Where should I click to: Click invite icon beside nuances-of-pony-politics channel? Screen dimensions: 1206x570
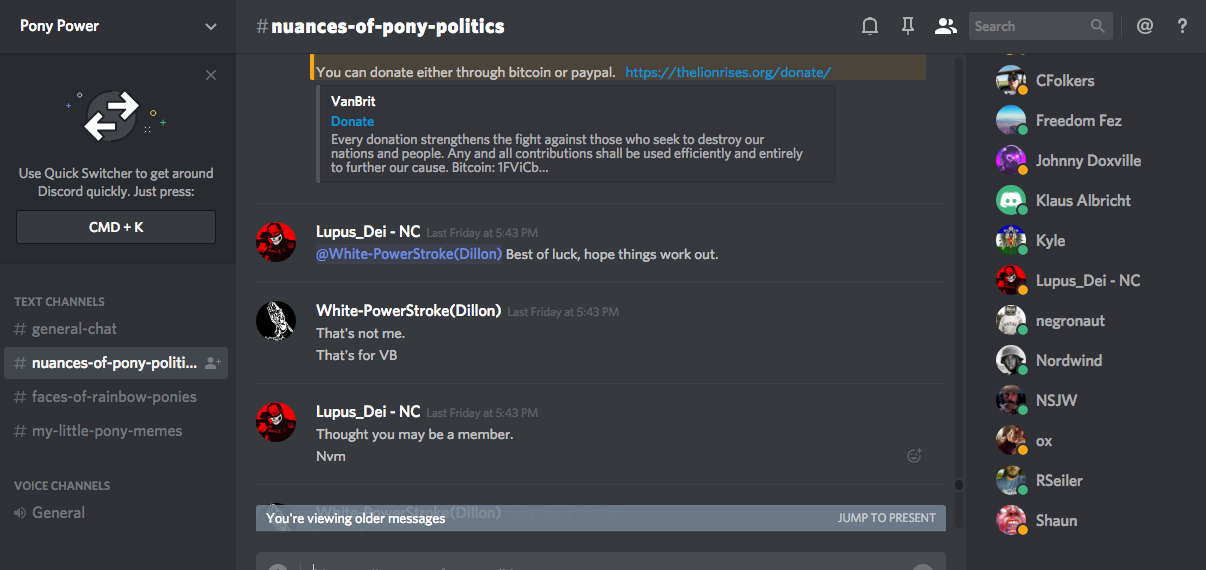(x=212, y=364)
